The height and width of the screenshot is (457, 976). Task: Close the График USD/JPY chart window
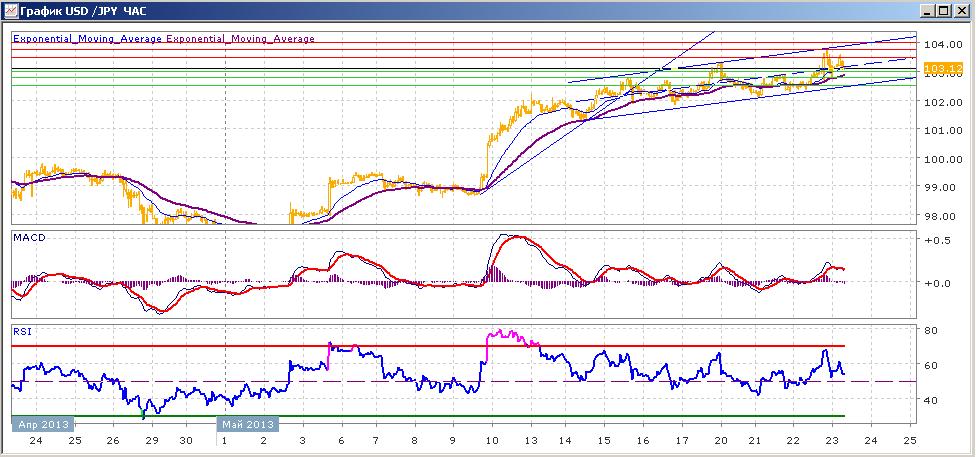pos(962,11)
